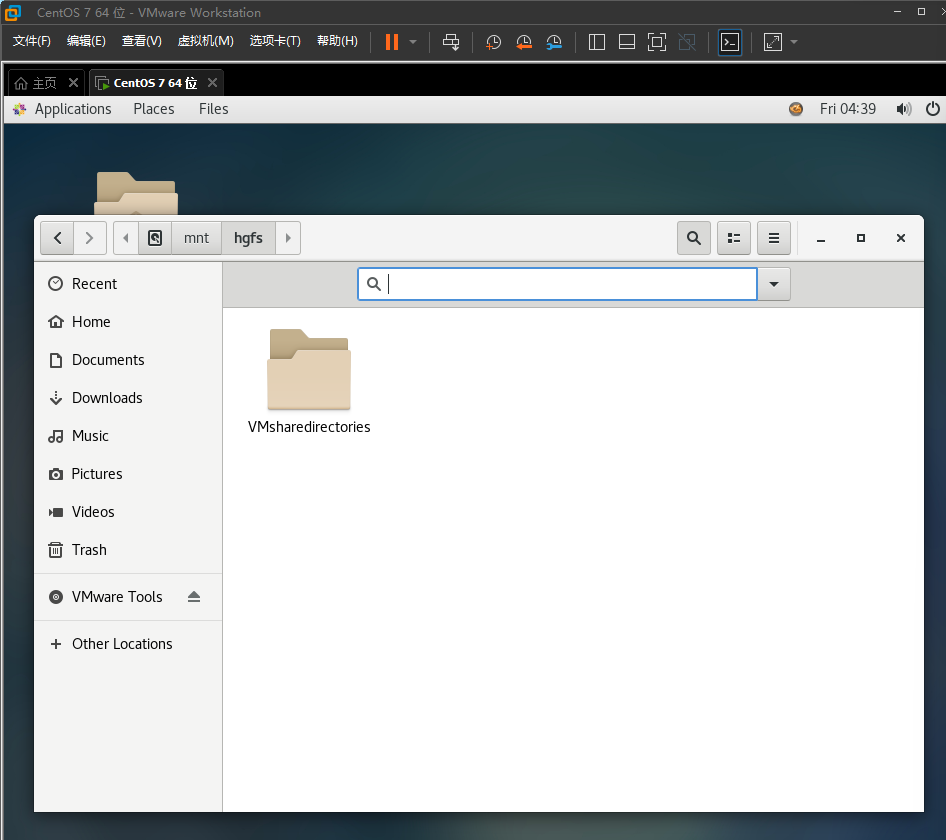Click the orange notification icon in the top bar
Image resolution: width=946 pixels, height=840 pixels.
pyautogui.click(x=796, y=109)
